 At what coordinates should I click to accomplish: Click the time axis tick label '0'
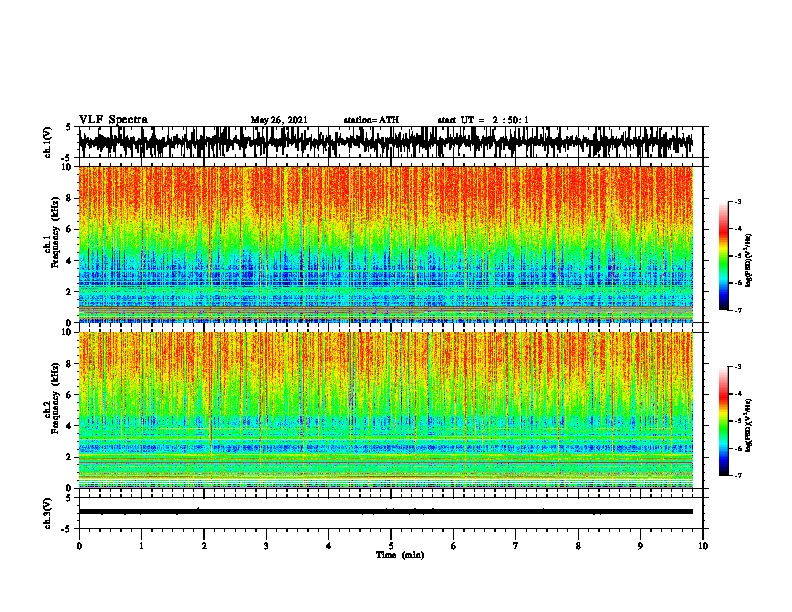tap(79, 546)
